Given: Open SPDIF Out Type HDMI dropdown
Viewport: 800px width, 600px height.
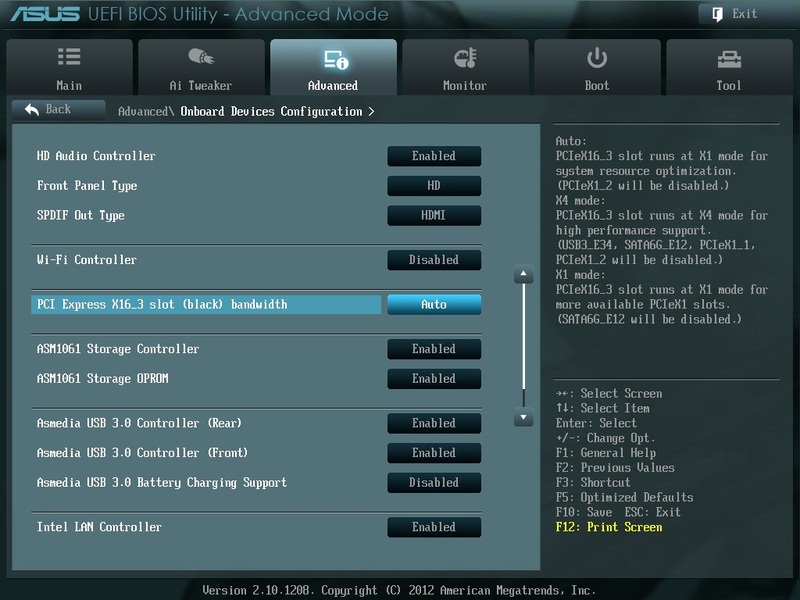Looking at the screenshot, I should coord(434,216).
